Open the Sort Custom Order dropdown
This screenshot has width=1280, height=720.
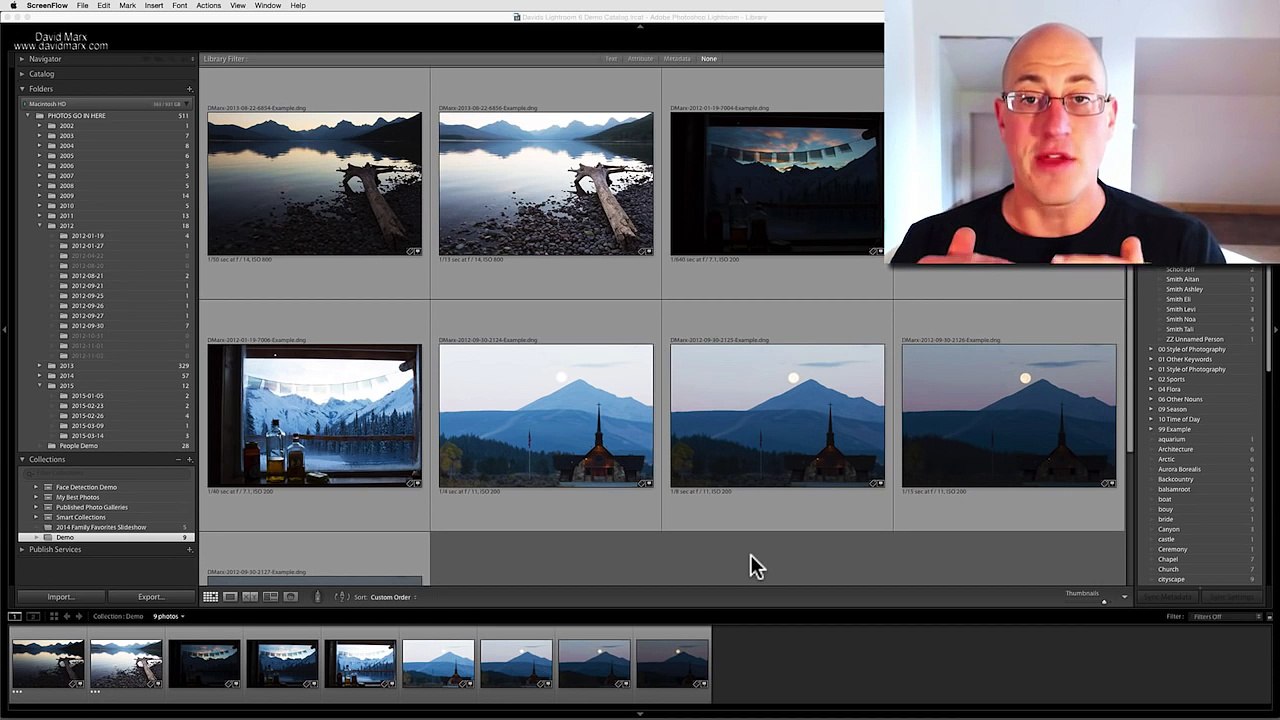point(393,597)
